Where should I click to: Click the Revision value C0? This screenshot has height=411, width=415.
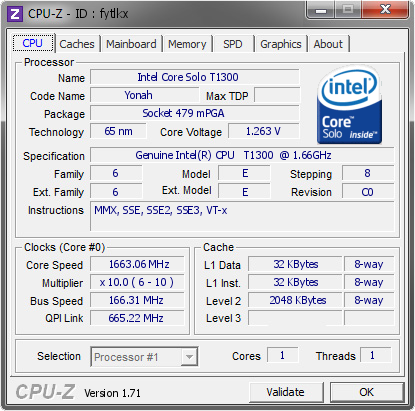(368, 192)
